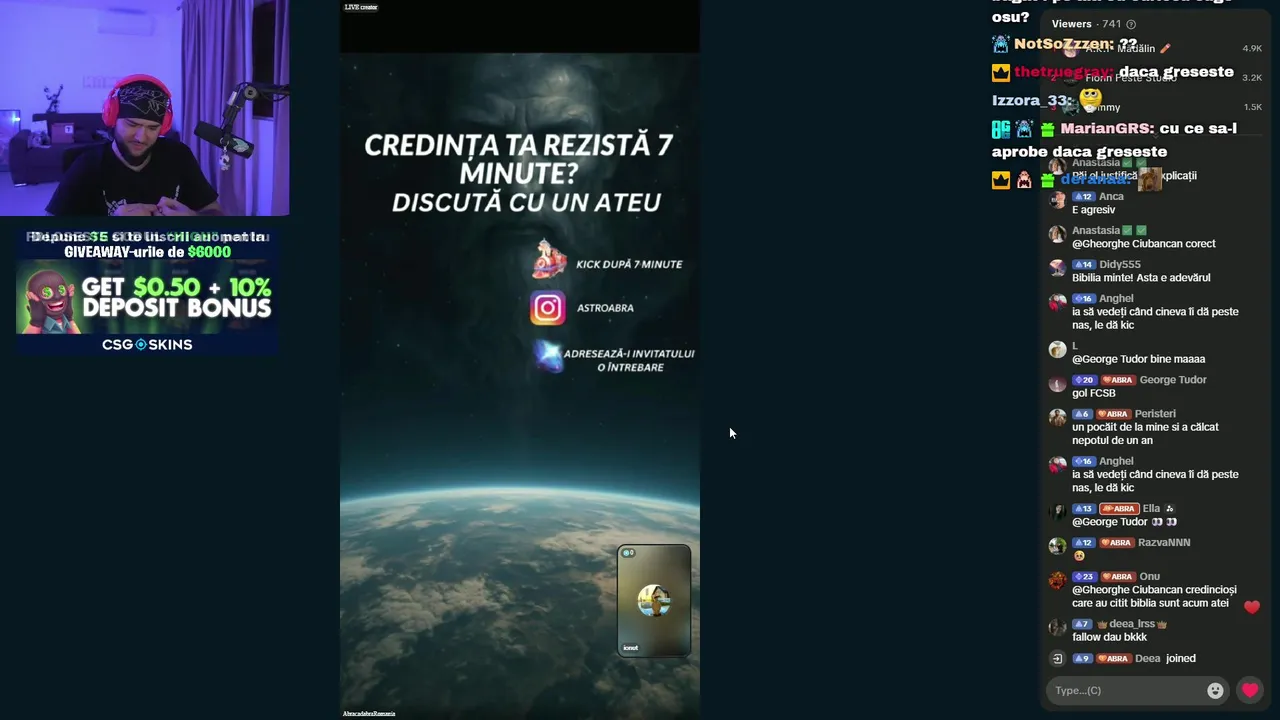Open George Tudor's avatar on gol FCSB message
Image resolution: width=1280 pixels, height=720 pixels.
tap(1057, 383)
